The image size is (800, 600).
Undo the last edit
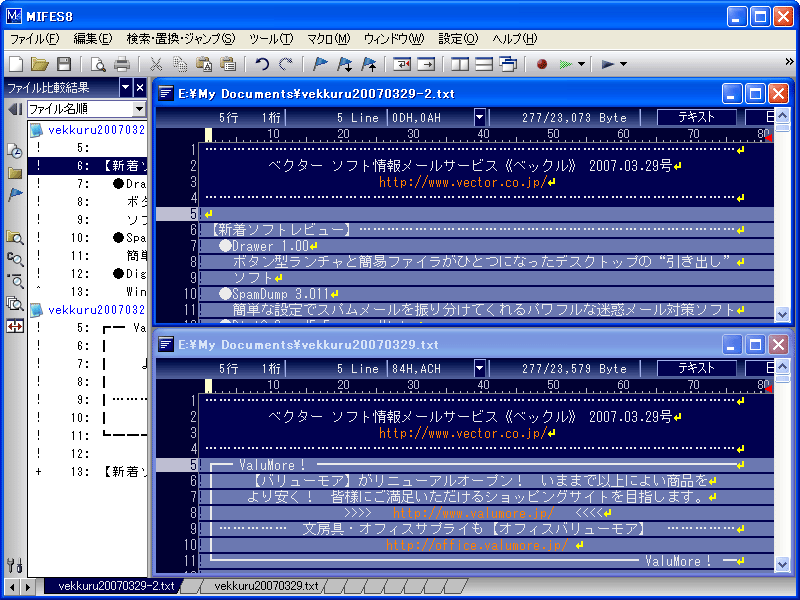pyautogui.click(x=262, y=64)
